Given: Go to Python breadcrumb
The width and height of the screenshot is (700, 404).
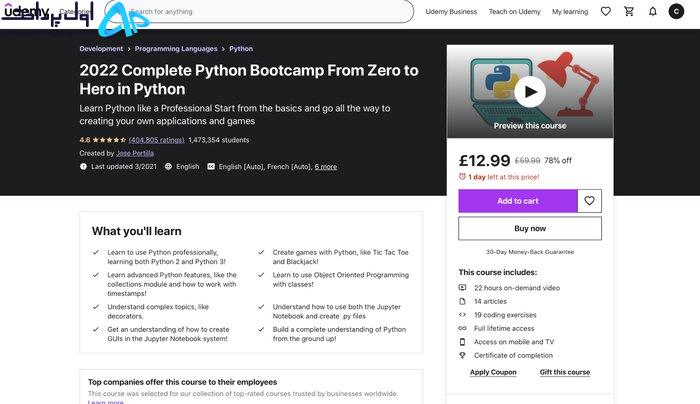Looking at the screenshot, I should click(241, 49).
